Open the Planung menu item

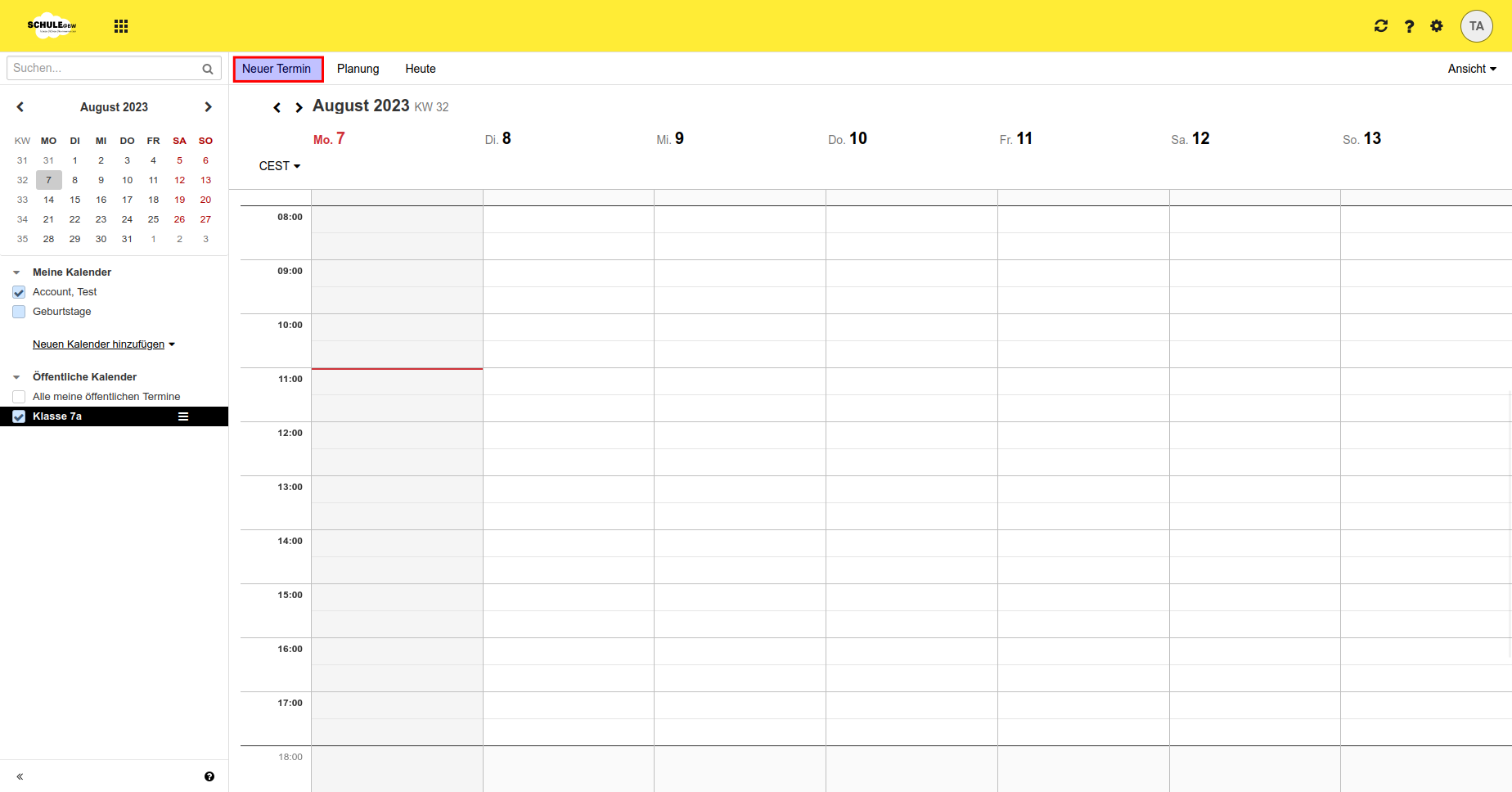[x=358, y=69]
